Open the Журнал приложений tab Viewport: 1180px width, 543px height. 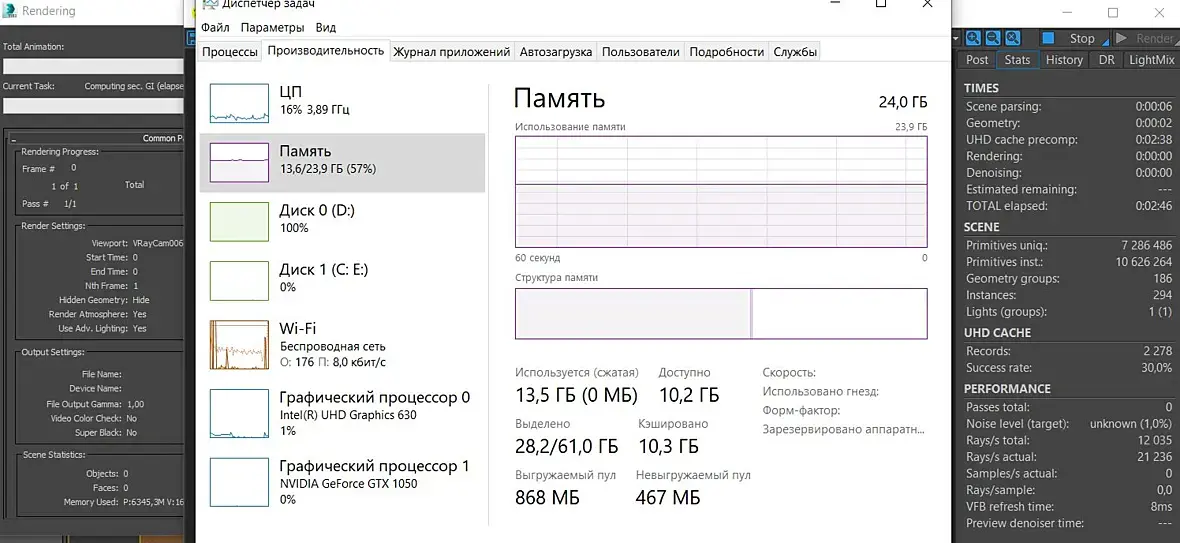[x=452, y=52]
